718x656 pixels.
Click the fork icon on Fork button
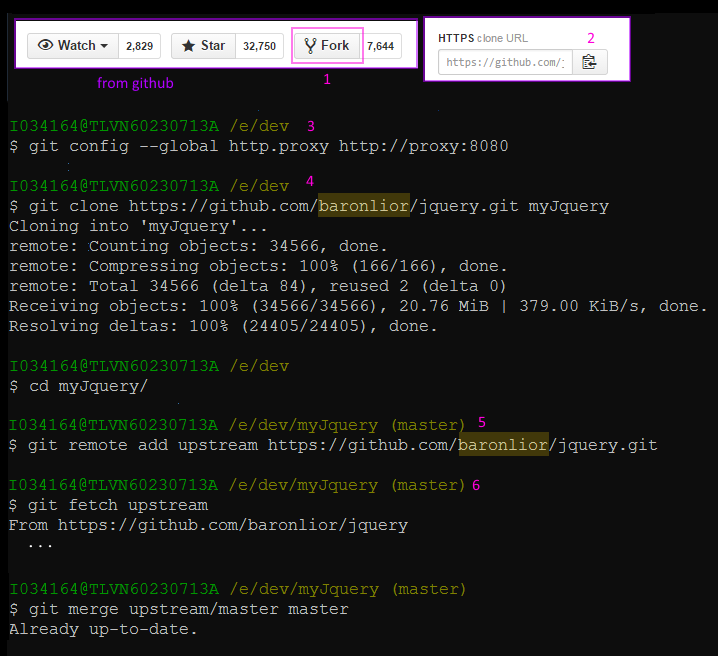310,46
